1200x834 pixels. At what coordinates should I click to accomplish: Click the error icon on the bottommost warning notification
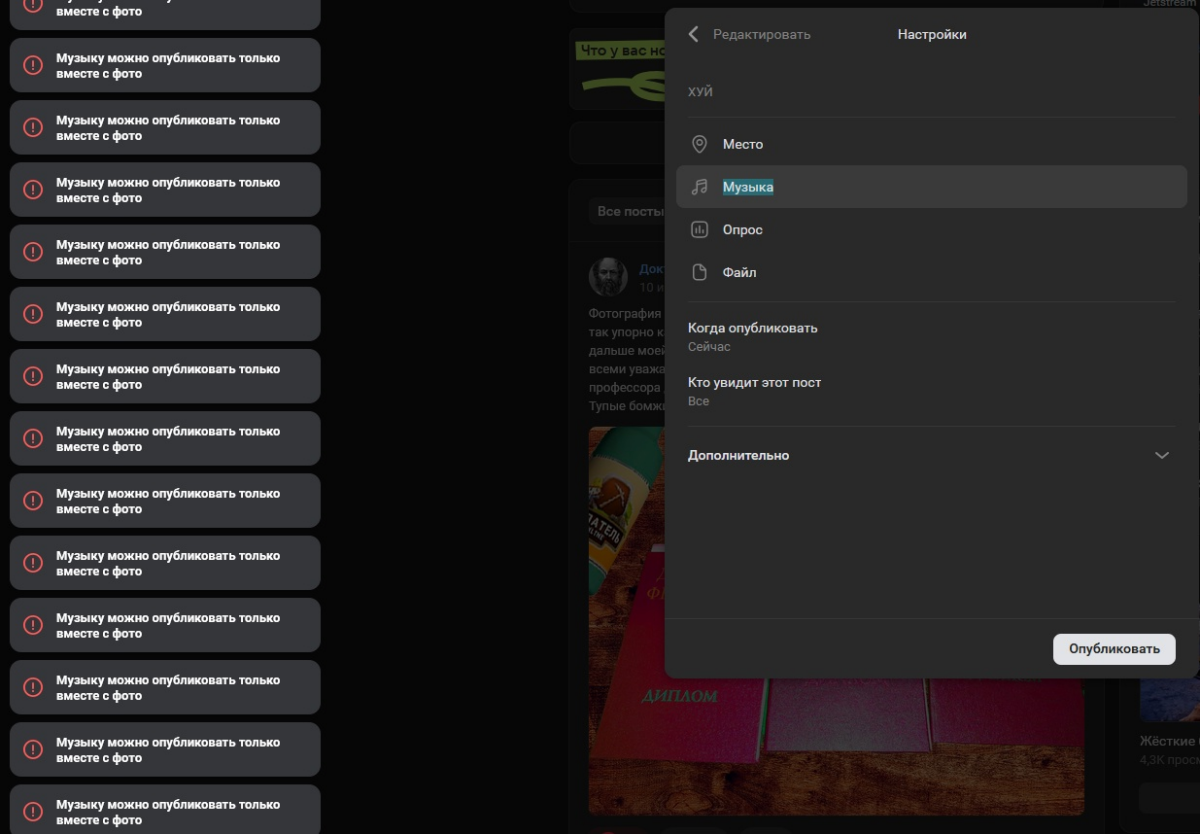tap(33, 811)
